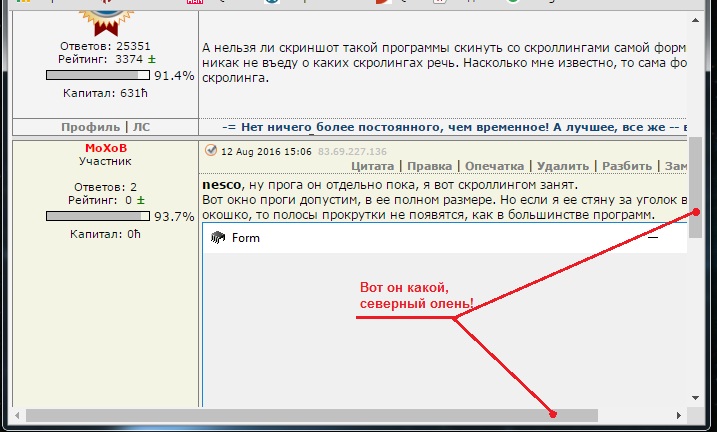The height and width of the screenshot is (432, 717).
Task: Choose Разбить to split the topic
Action: 629,166
